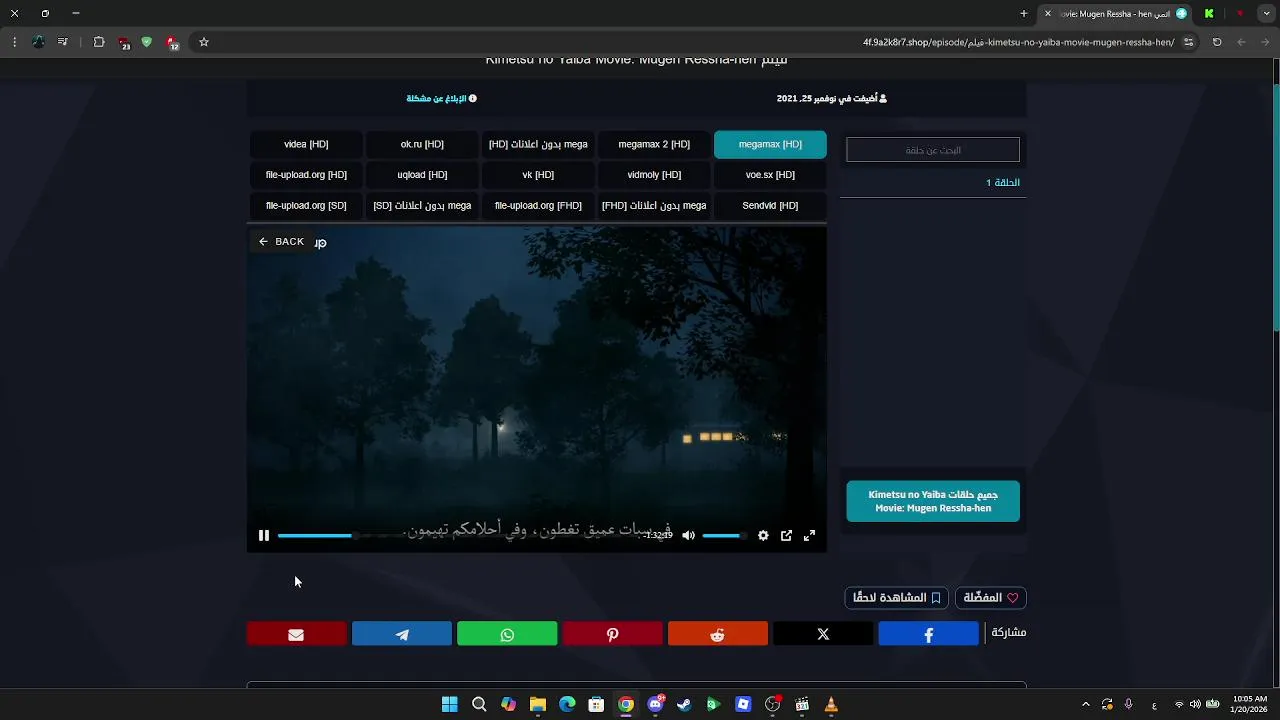Select the uqload [HD] server

point(422,175)
